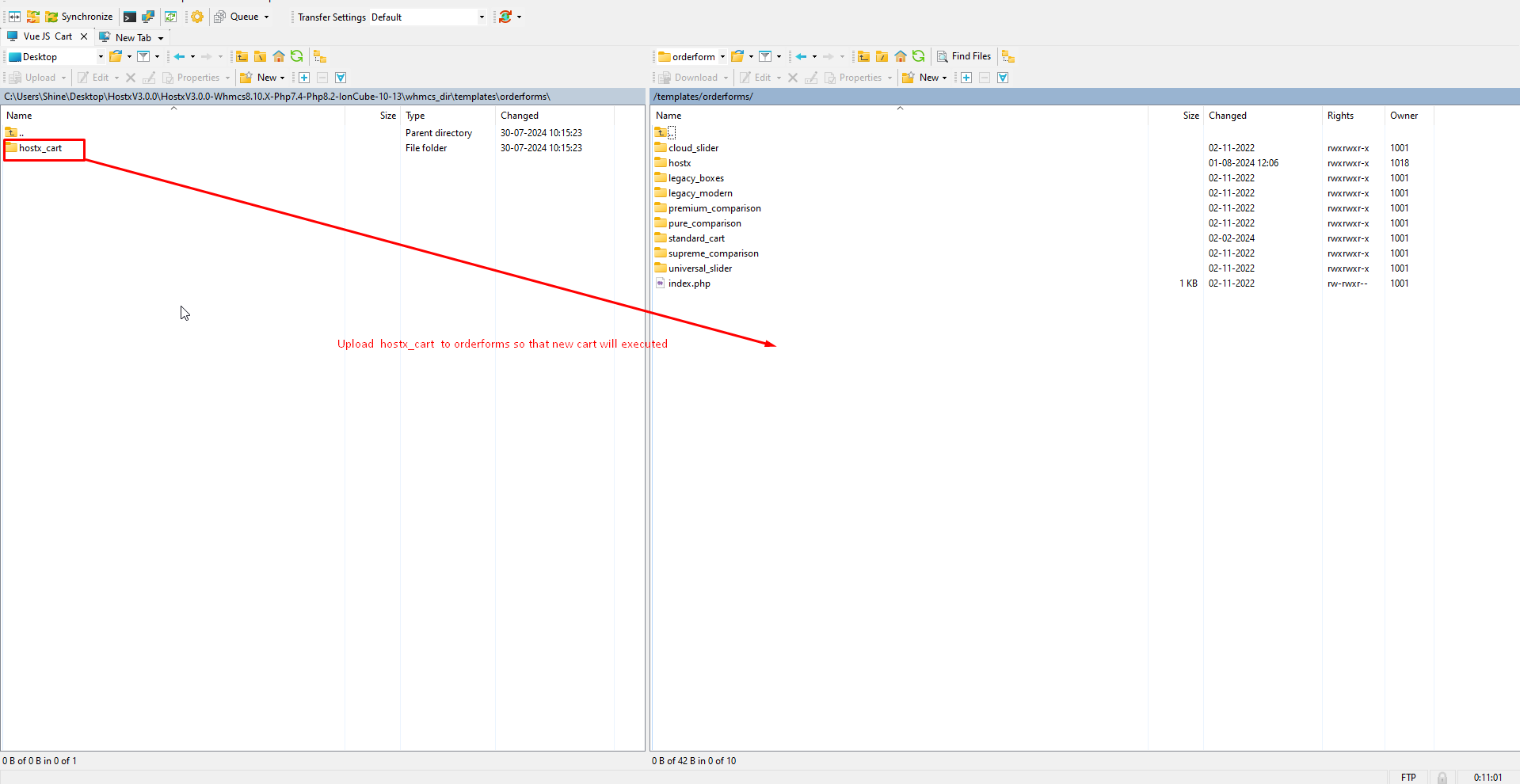The height and width of the screenshot is (784, 1520).
Task: Click the Preferences gear icon
Action: click(x=197, y=17)
